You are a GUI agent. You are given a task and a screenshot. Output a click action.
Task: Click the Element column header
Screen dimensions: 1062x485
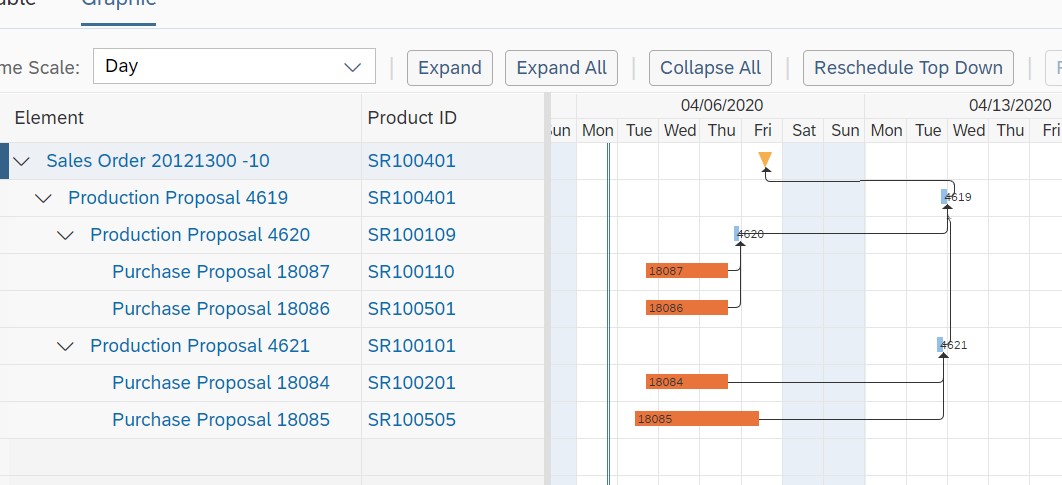(49, 118)
